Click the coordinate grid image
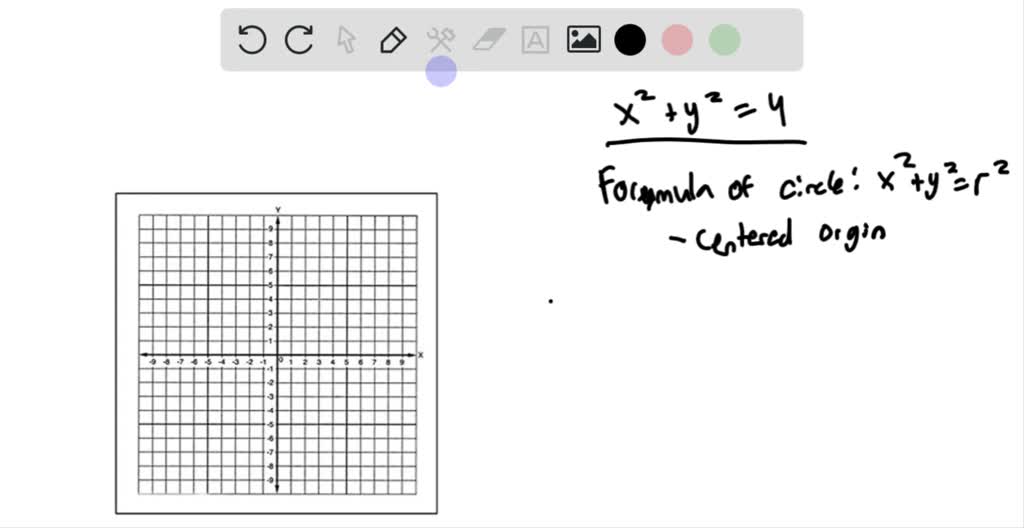1024x528 pixels. click(277, 354)
